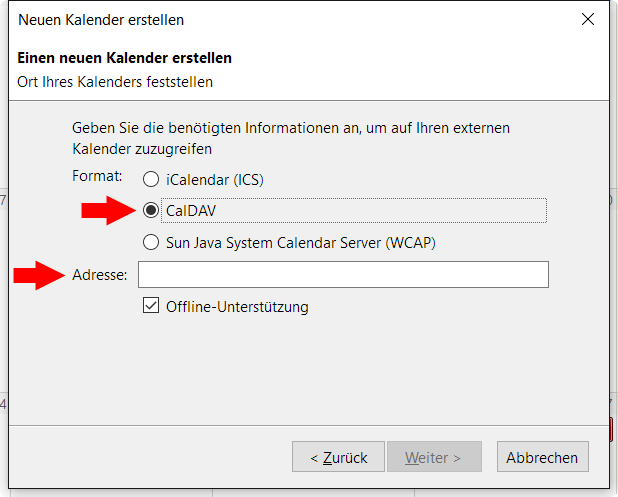The height and width of the screenshot is (497, 618).
Task: Focus the Adresse text field
Action: 343,274
